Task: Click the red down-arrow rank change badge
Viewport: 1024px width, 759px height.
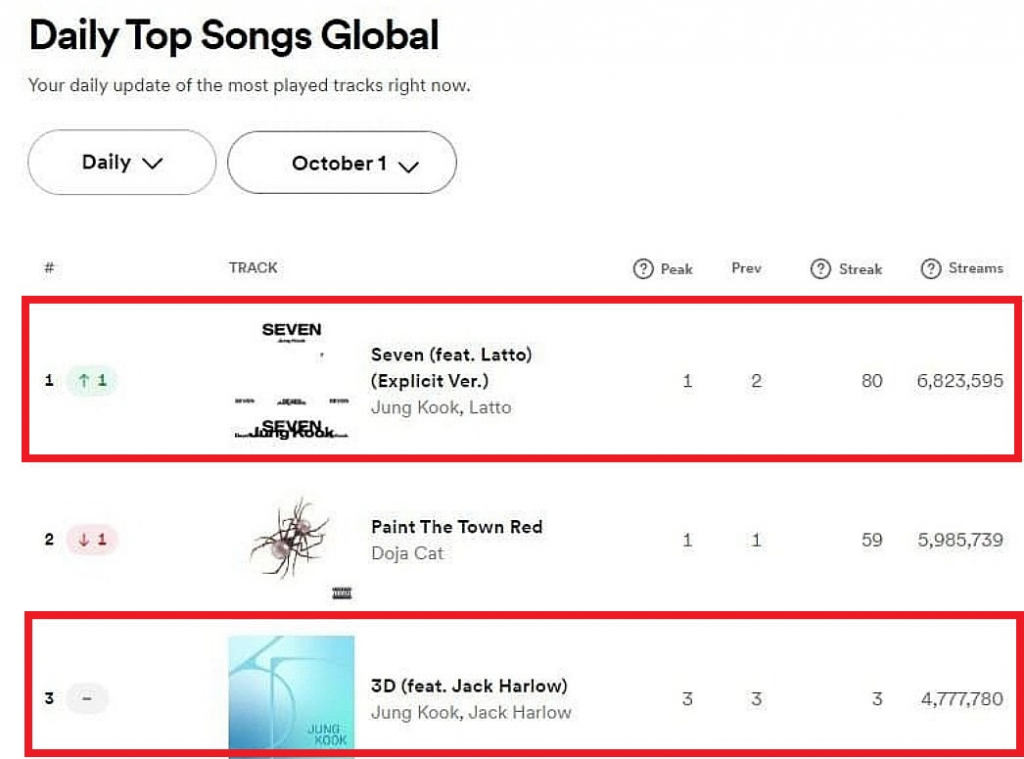Action: coord(92,540)
